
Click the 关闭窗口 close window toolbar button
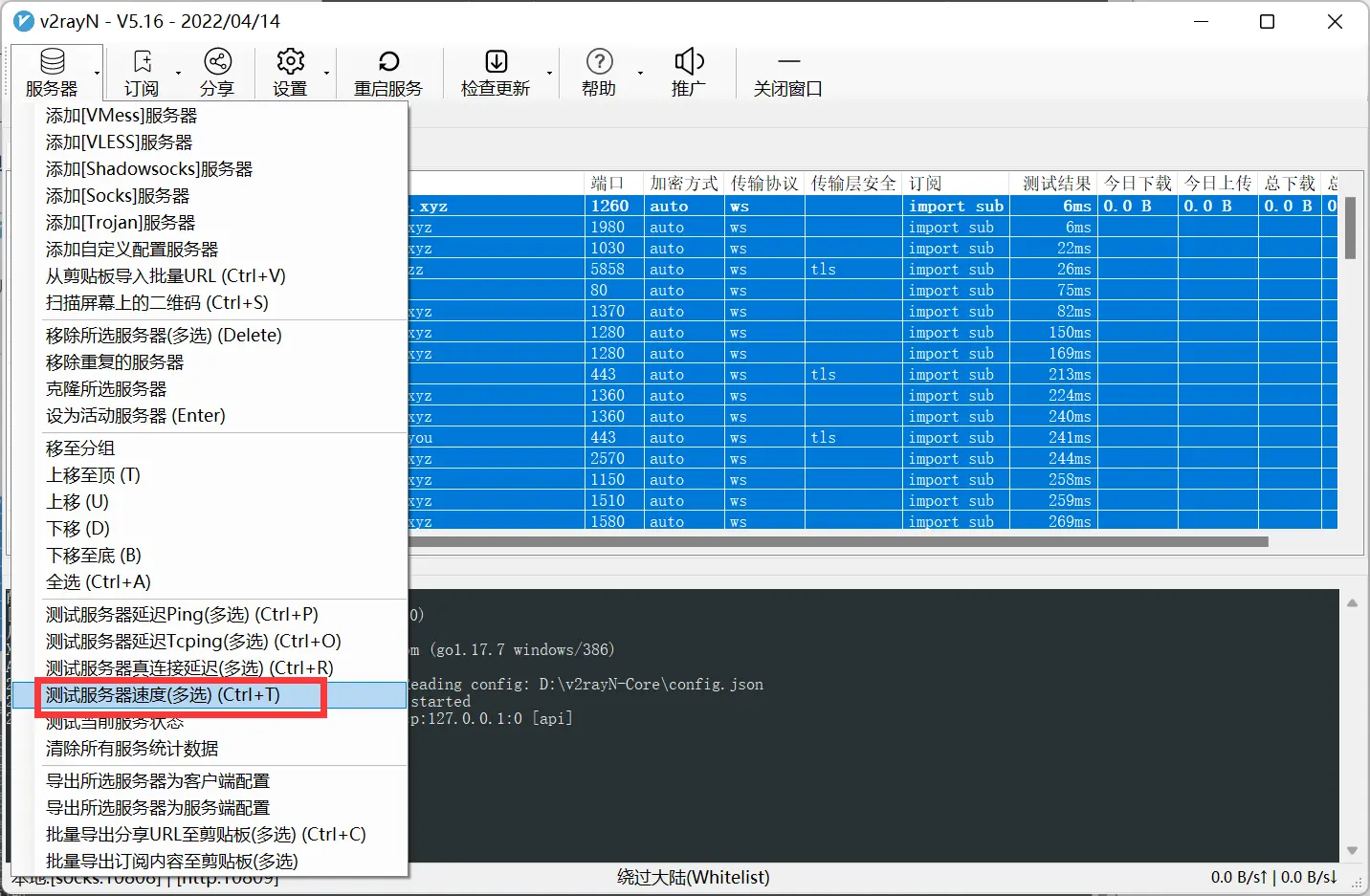coord(788,74)
